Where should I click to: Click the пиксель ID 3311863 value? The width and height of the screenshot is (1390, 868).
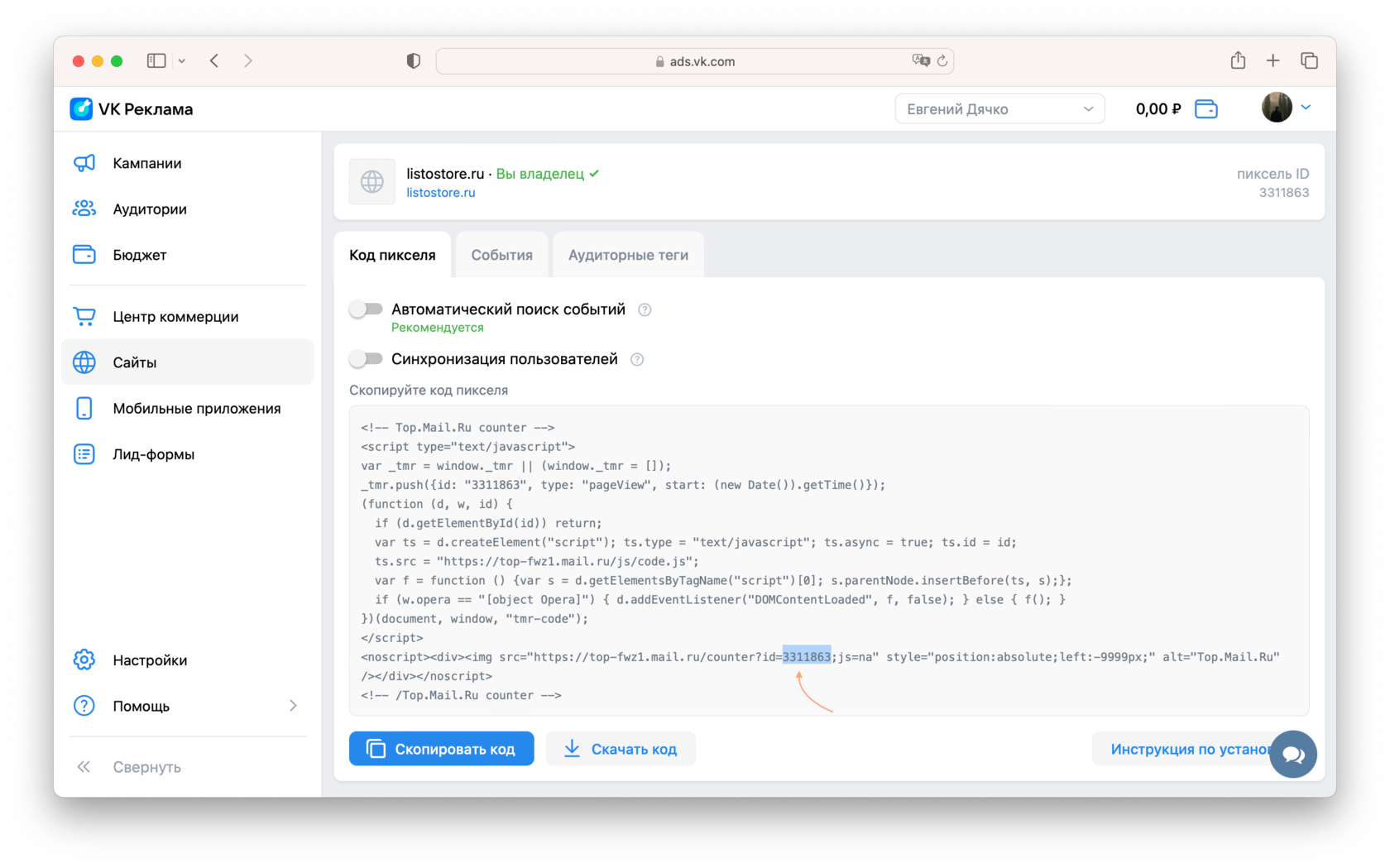pyautogui.click(x=1284, y=193)
